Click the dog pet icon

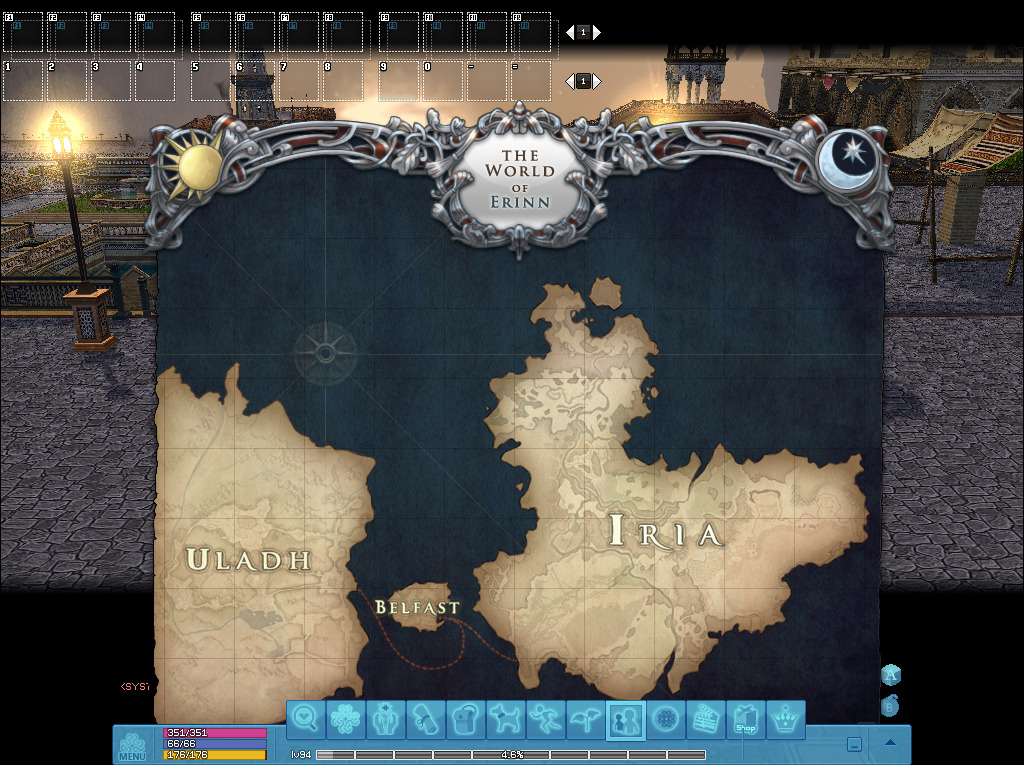[506, 719]
